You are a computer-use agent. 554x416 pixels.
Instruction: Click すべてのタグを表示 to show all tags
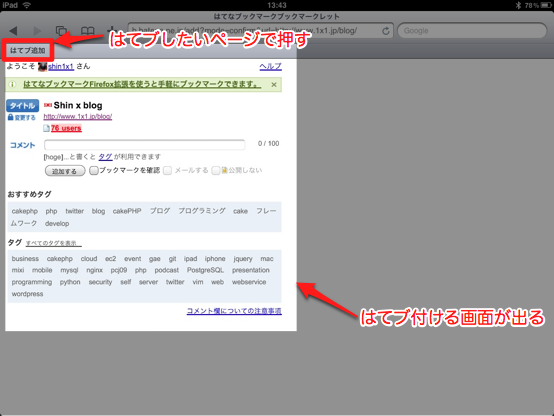(54, 243)
